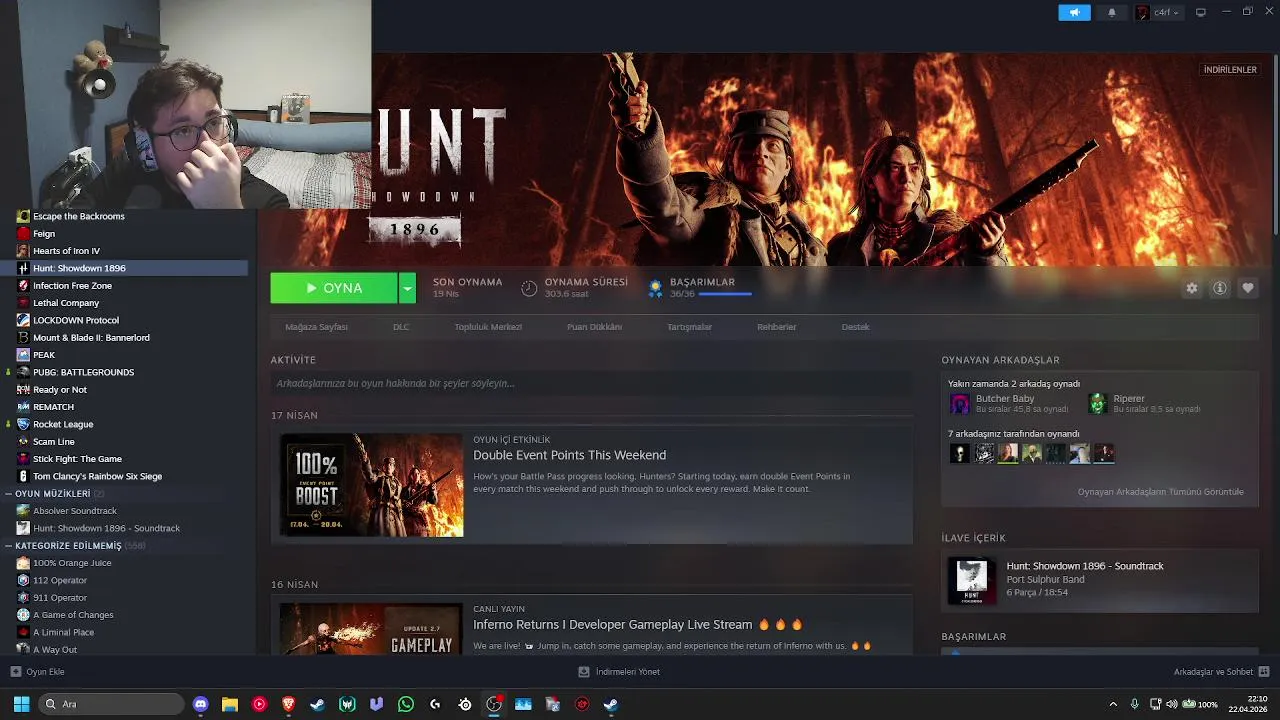View all playing friends link
The width and height of the screenshot is (1280, 720).
tap(1161, 492)
